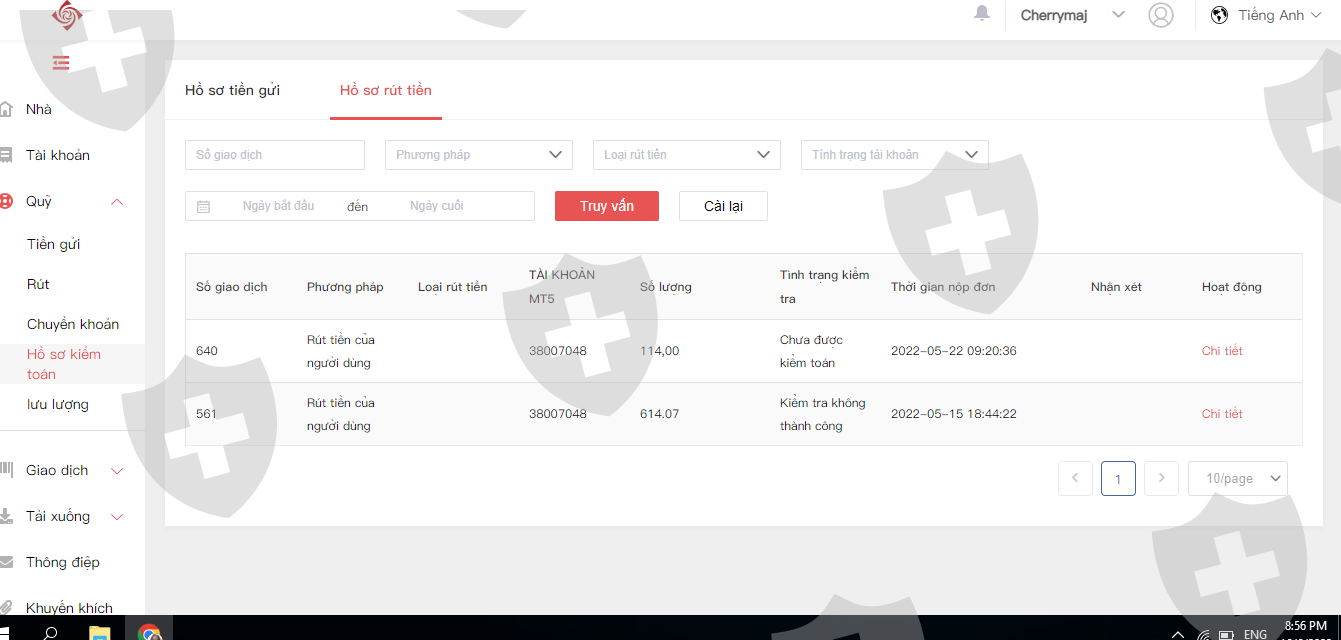Viewport: 1341px width, 640px height.
Task: Collapse the sidebar with the hamburger icon
Action: 61,63
